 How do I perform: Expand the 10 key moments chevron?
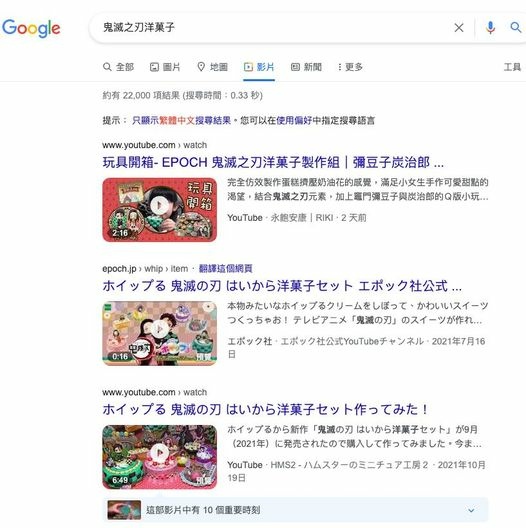[471, 510]
